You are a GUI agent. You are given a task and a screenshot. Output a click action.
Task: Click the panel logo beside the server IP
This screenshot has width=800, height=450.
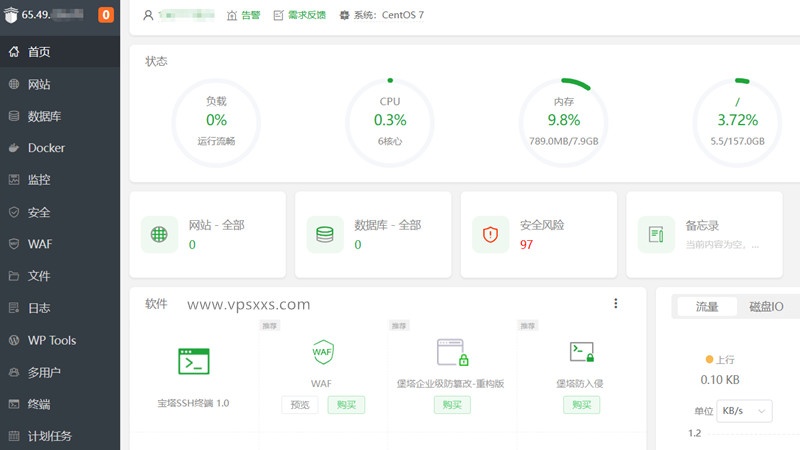point(11,15)
